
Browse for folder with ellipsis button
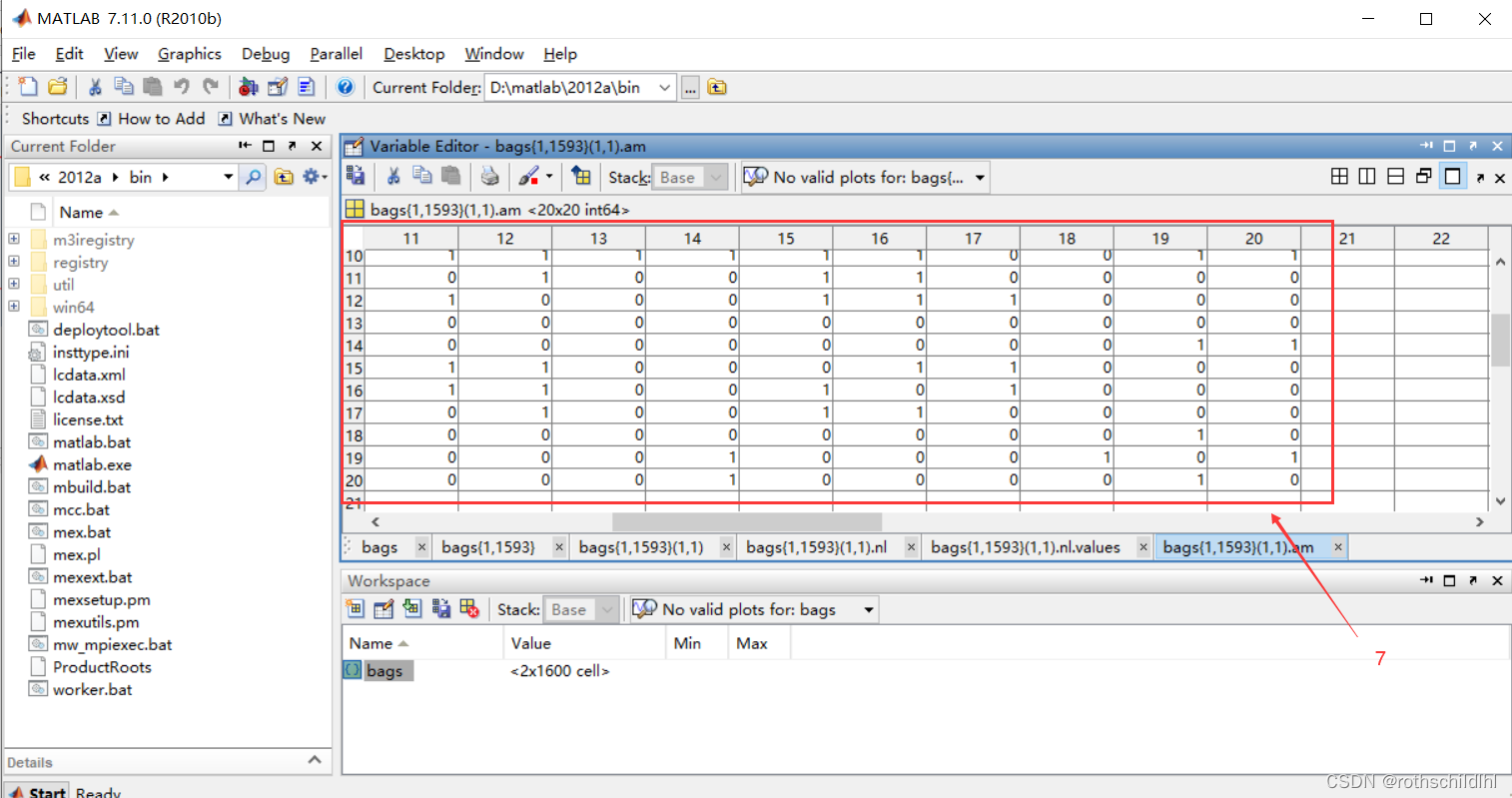pos(690,88)
